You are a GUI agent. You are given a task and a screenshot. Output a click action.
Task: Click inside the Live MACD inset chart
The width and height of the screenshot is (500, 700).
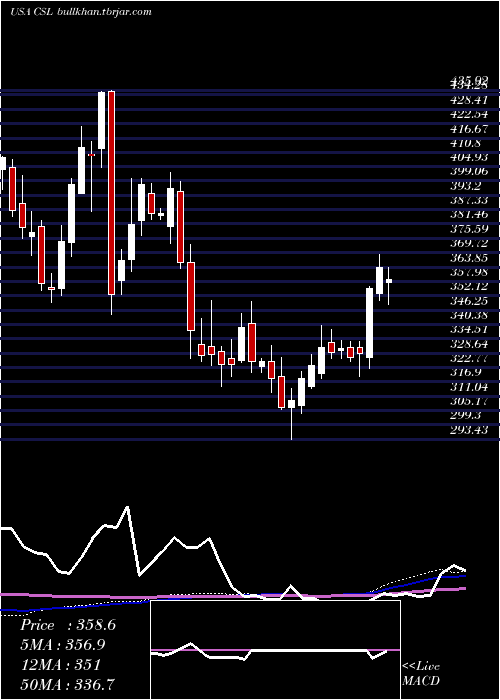point(275,650)
